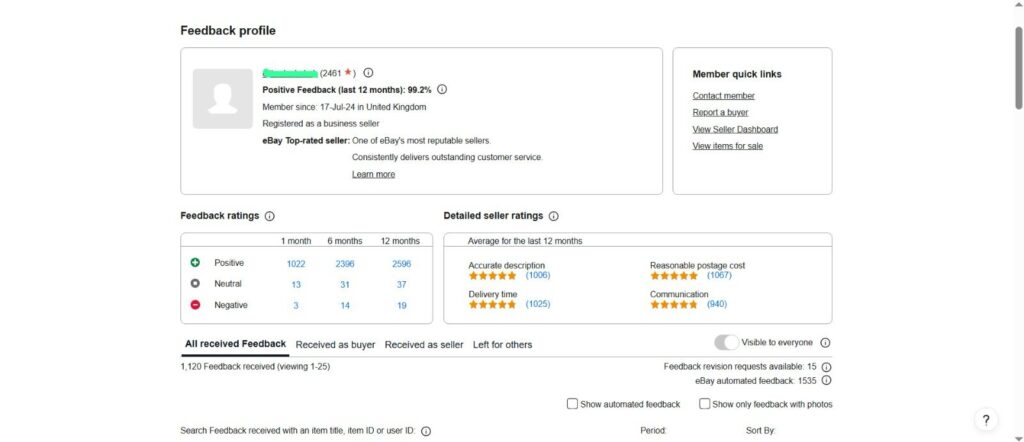Toggle the Visible to everyone switch
The height and width of the screenshot is (442, 1024).
click(x=727, y=343)
